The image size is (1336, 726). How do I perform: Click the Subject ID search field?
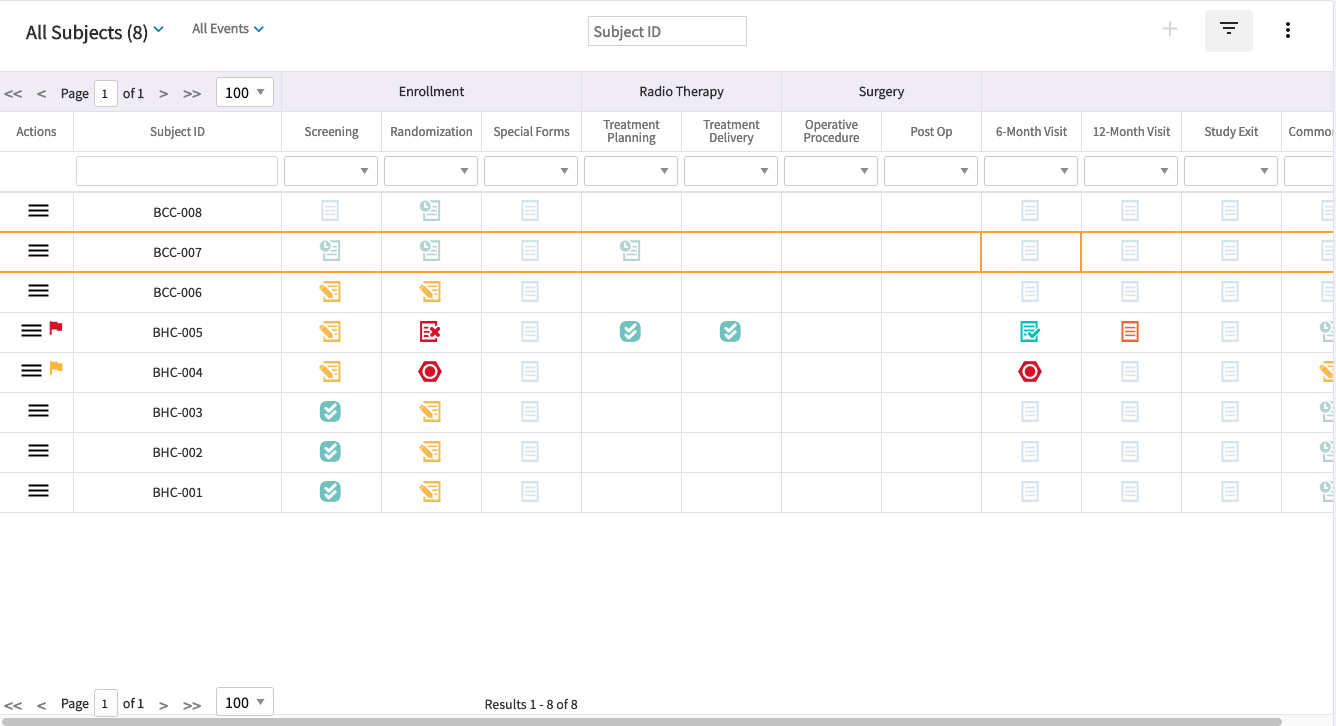(667, 31)
